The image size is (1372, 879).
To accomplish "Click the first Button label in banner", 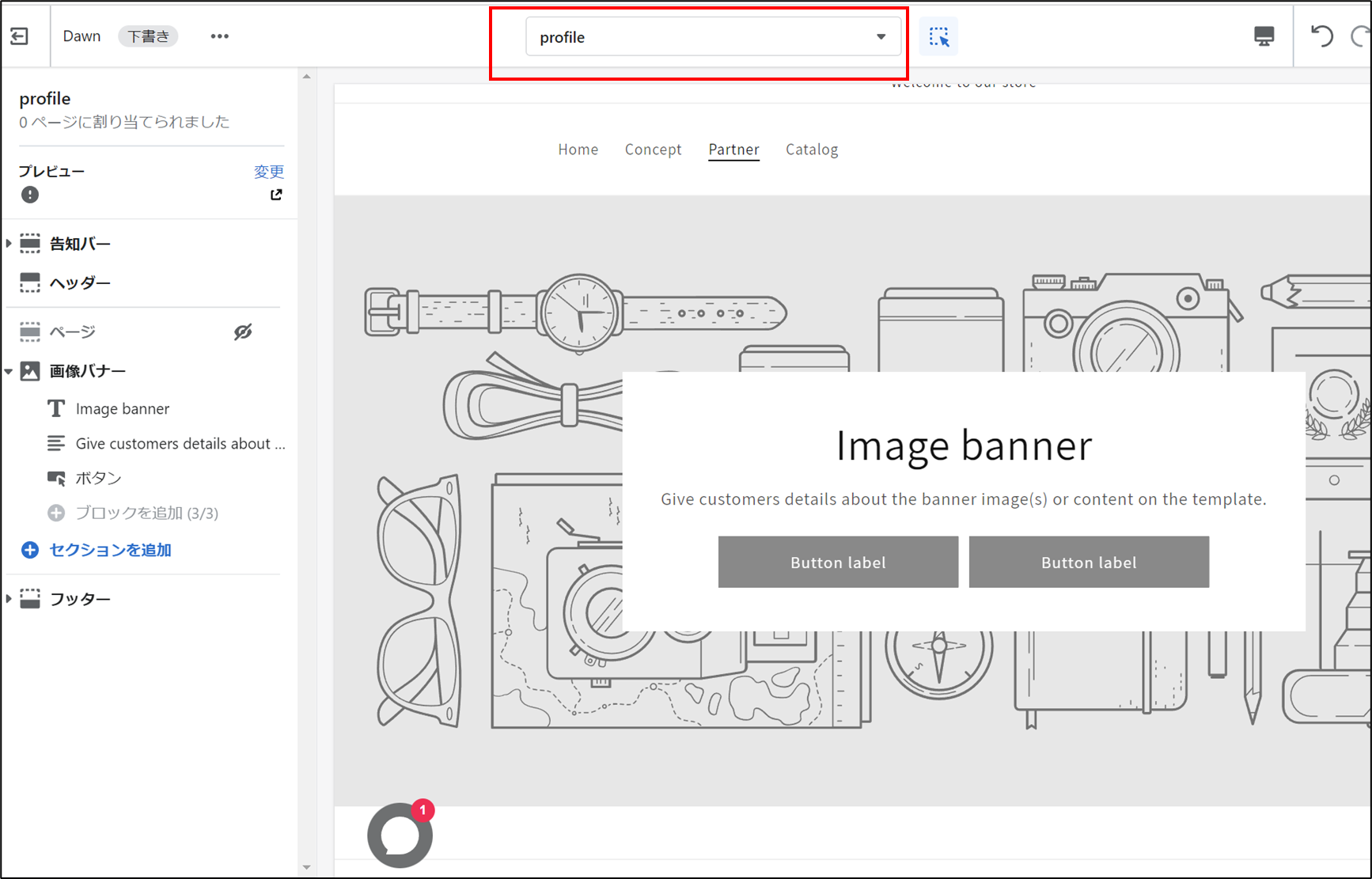I will click(x=838, y=563).
